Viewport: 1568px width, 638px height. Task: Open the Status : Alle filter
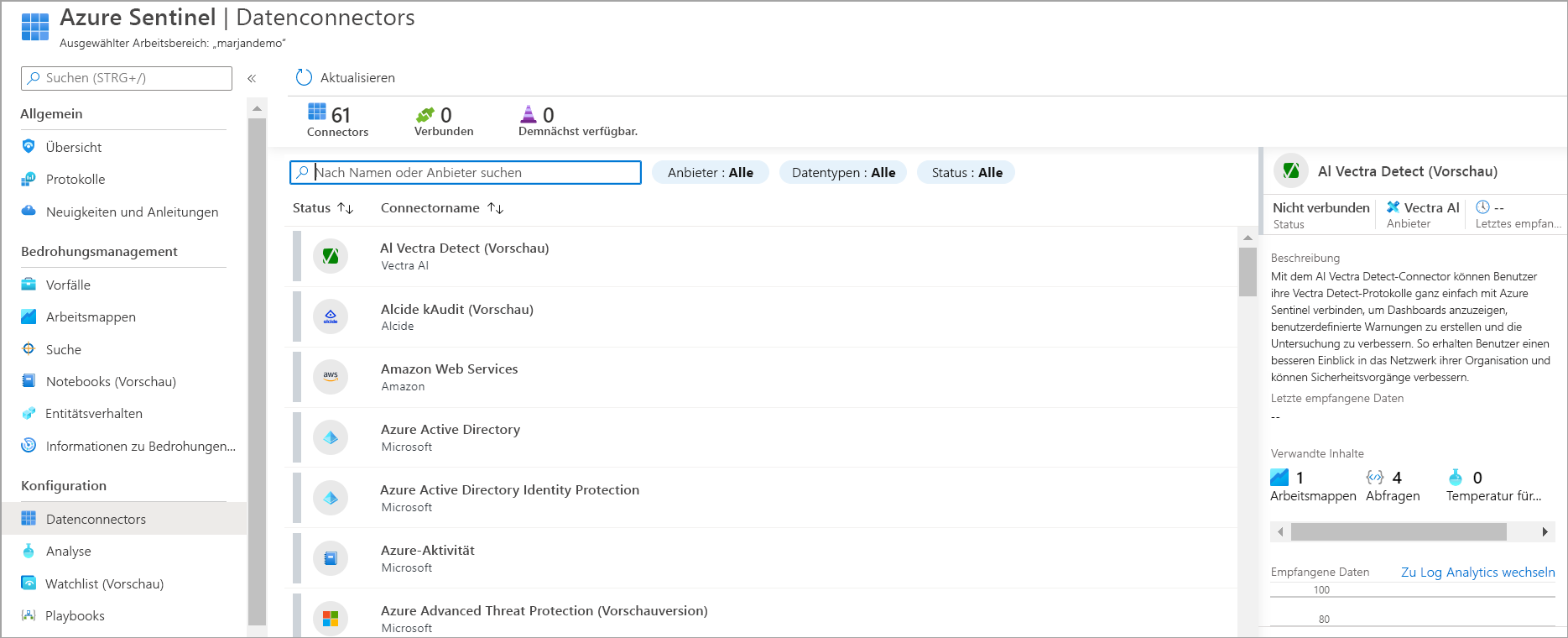point(966,172)
